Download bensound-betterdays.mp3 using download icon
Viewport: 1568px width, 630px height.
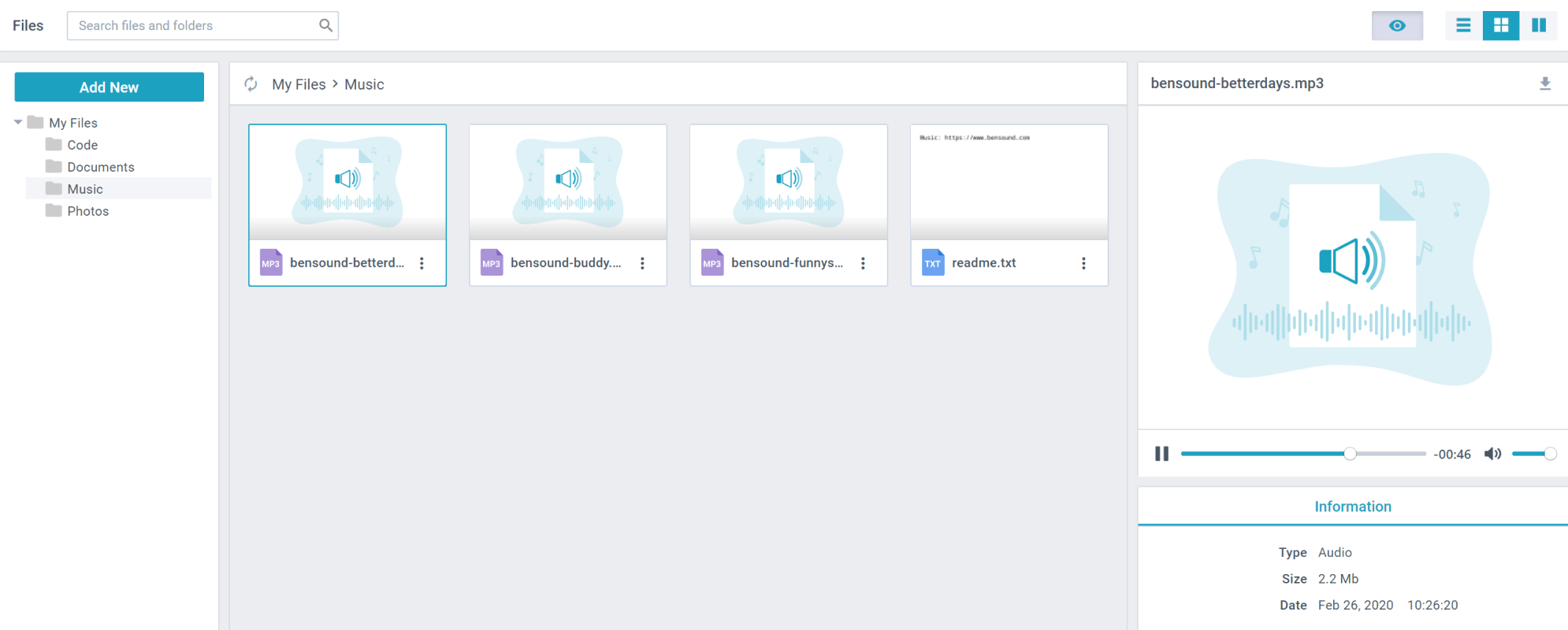(x=1544, y=83)
